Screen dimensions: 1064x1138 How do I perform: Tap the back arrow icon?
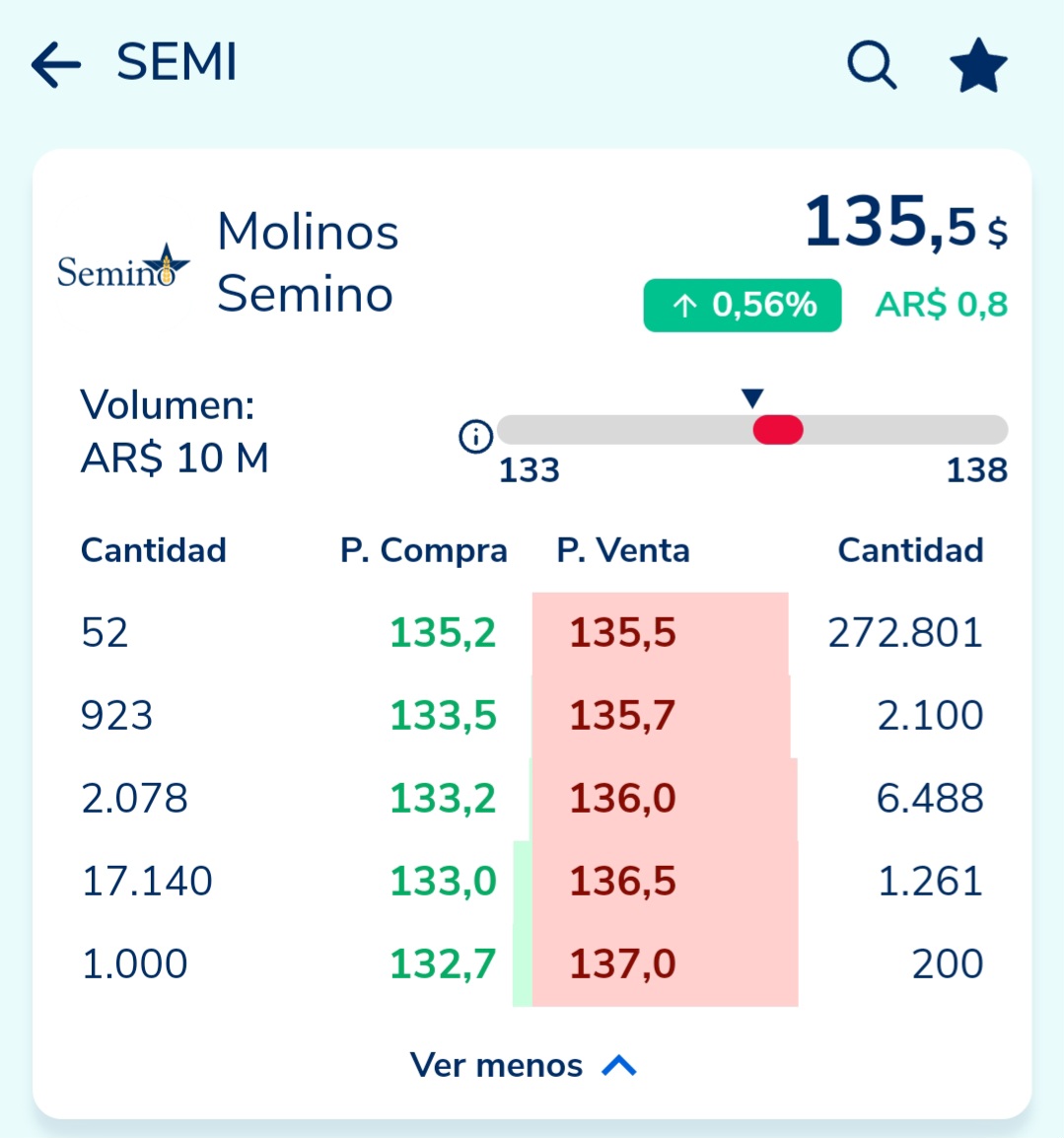pos(56,65)
